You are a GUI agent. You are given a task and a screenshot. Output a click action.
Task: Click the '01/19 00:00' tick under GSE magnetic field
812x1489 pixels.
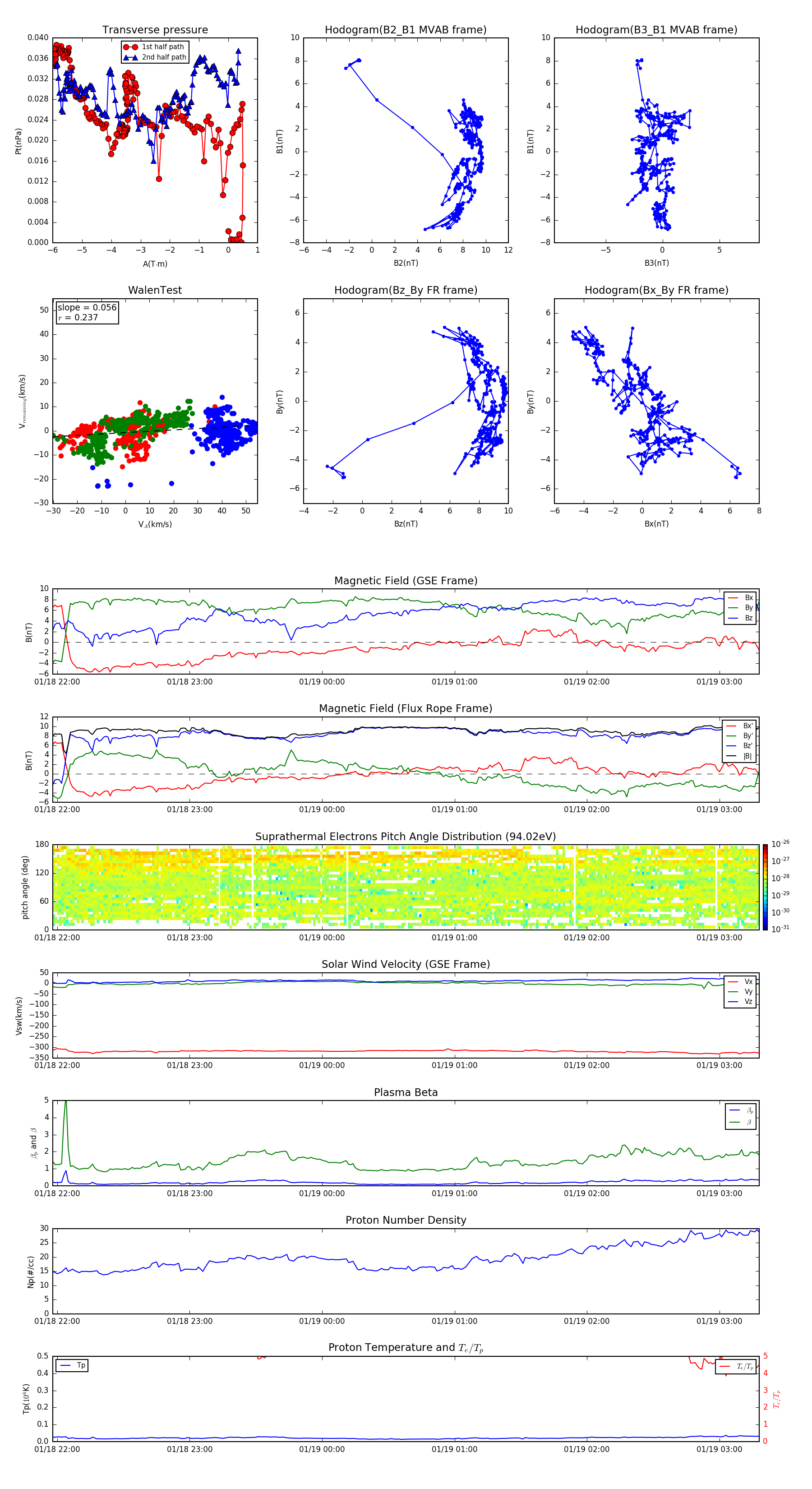[322, 682]
